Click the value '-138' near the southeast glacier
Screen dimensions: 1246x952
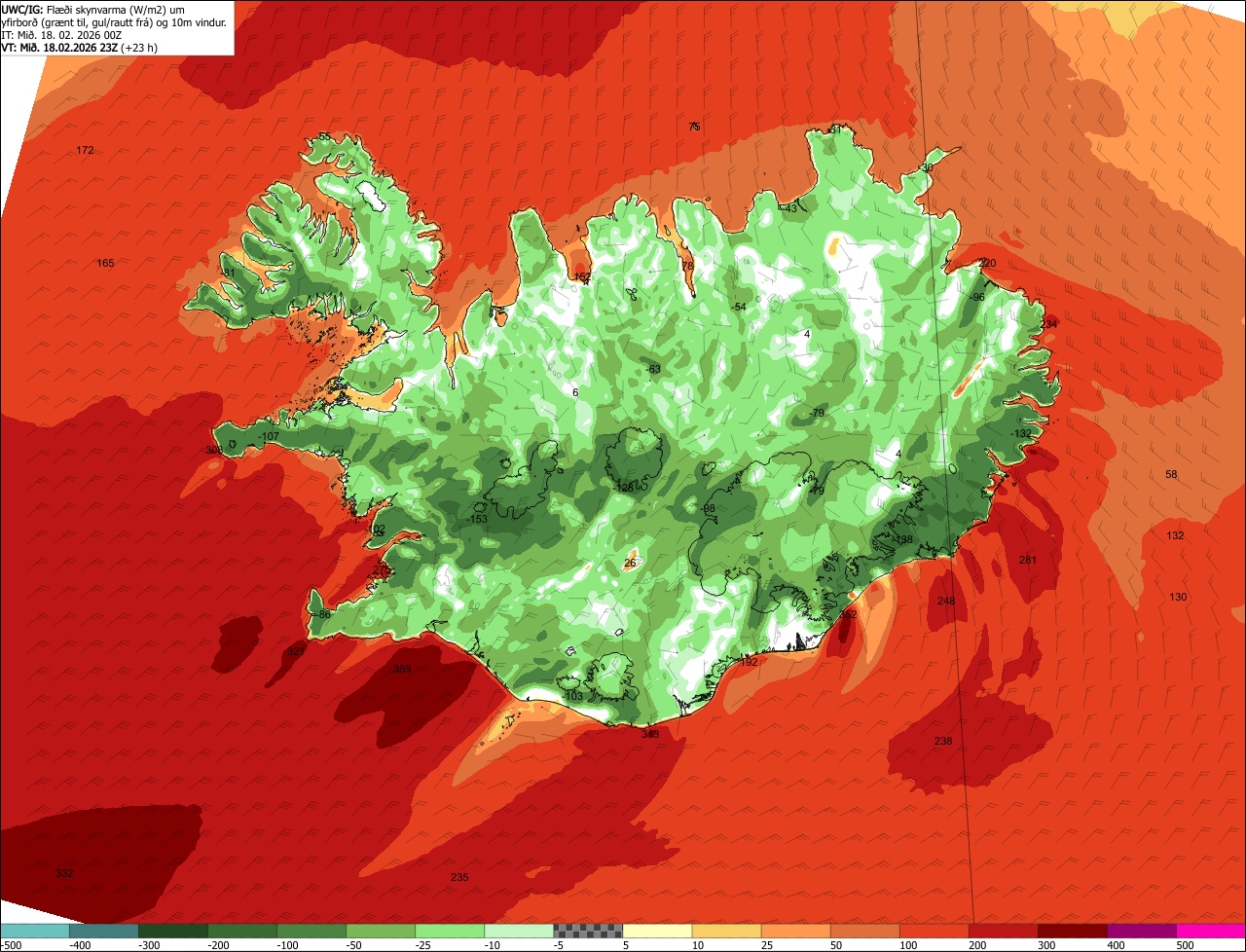tap(902, 539)
